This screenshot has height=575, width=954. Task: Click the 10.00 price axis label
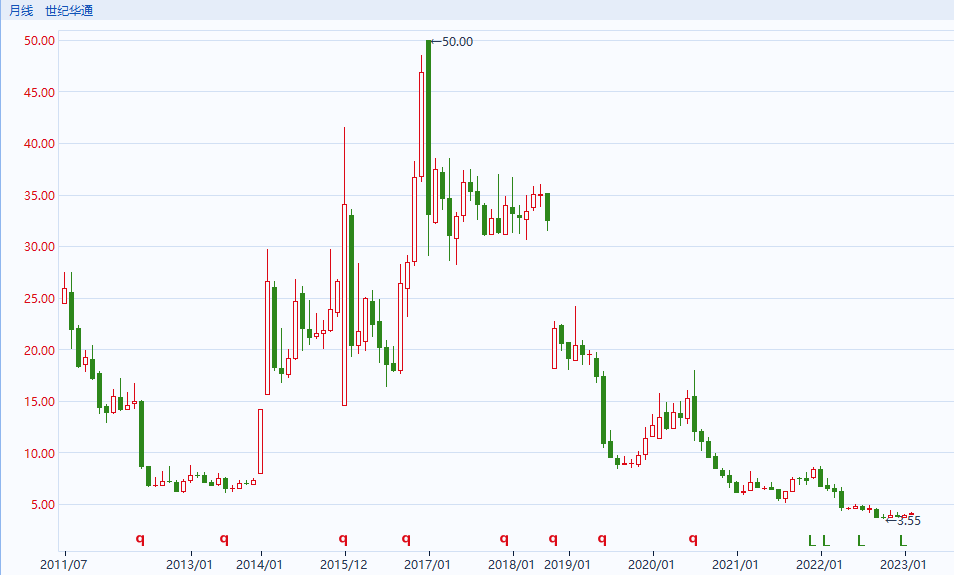[x=40, y=453]
